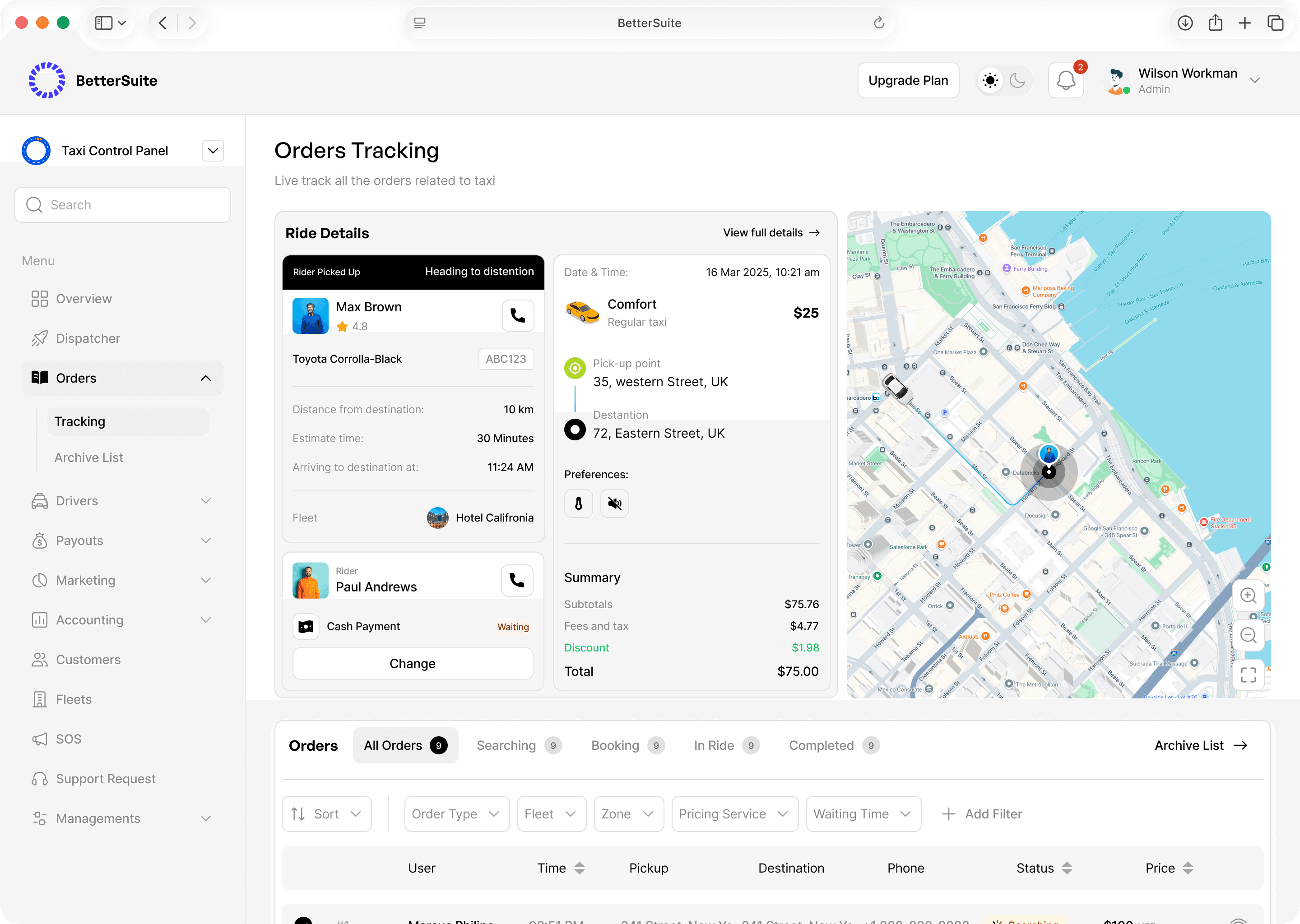
Task: Open notifications bell
Action: click(1066, 80)
